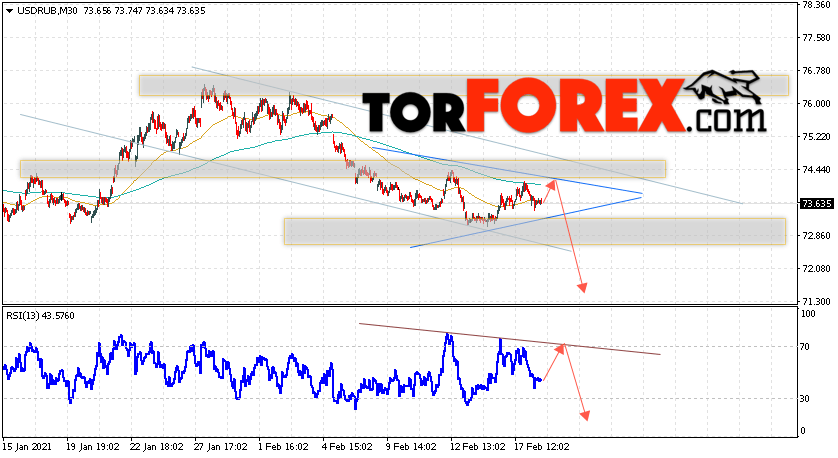The image size is (838, 458).
Task: Click the 75.220 price axis label
Action: coord(816,137)
